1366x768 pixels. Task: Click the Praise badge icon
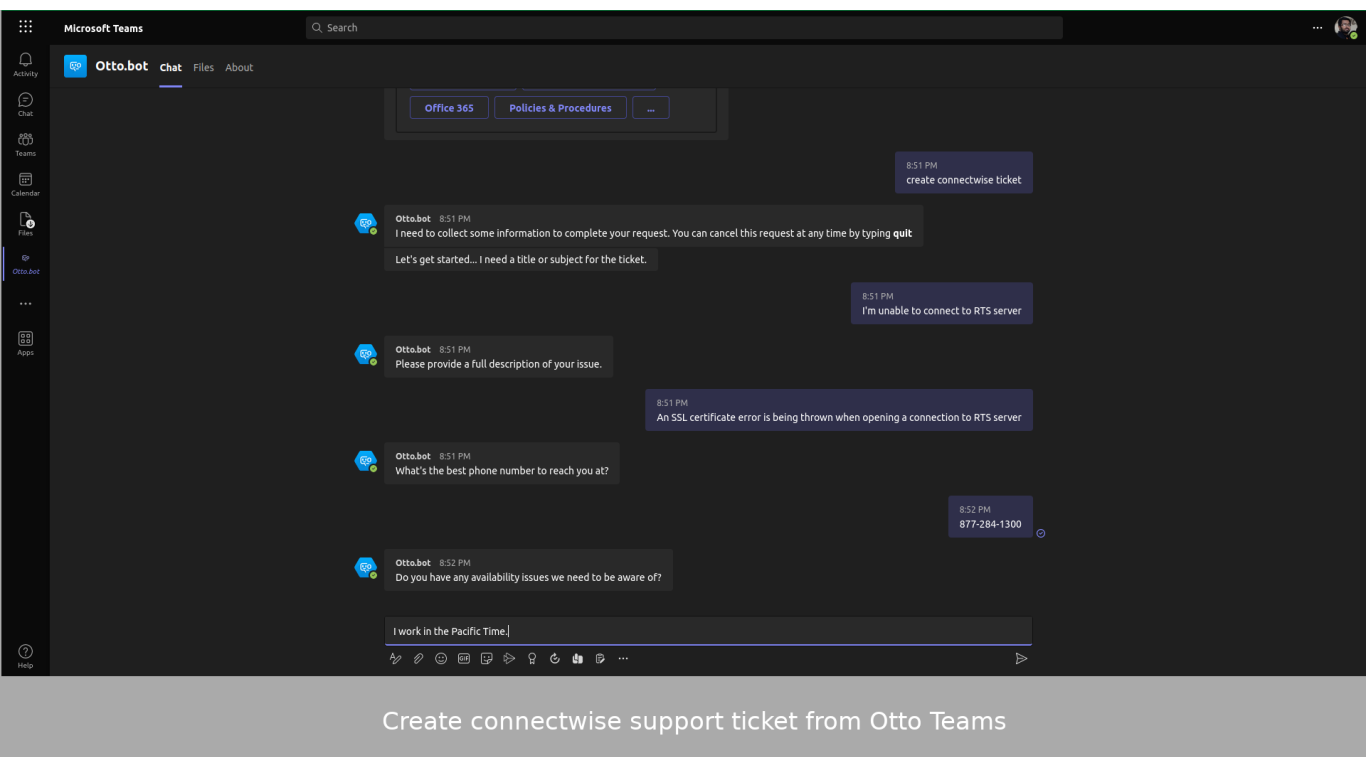[x=532, y=658]
